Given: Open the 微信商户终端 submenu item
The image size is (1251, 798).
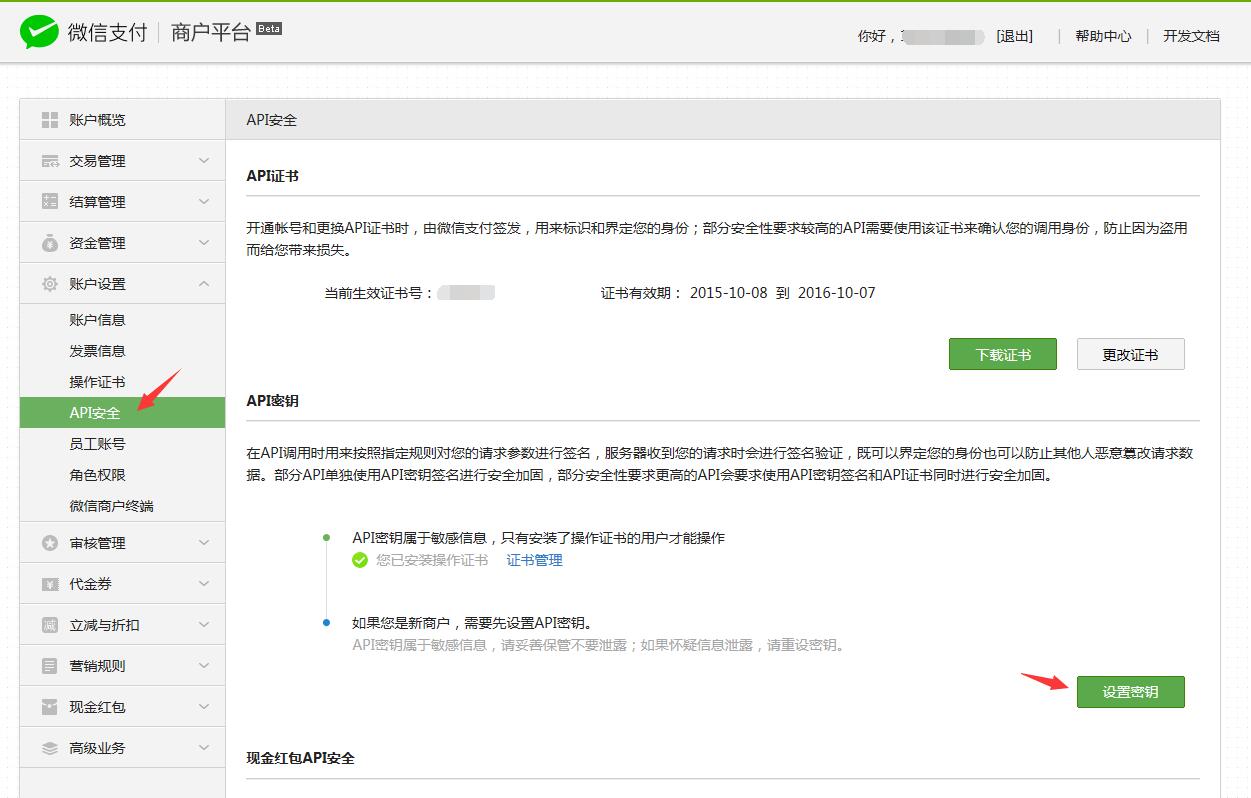Looking at the screenshot, I should pyautogui.click(x=111, y=506).
